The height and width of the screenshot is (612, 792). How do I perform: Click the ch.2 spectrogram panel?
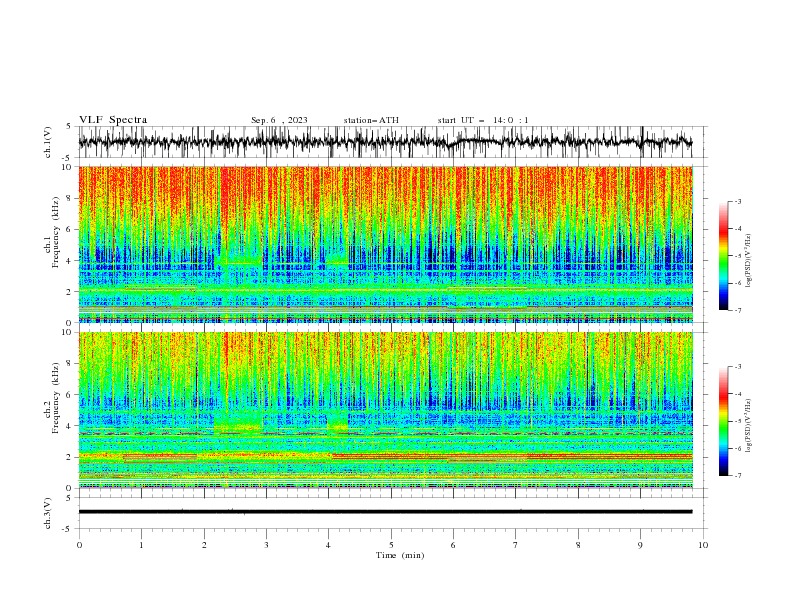385,410
